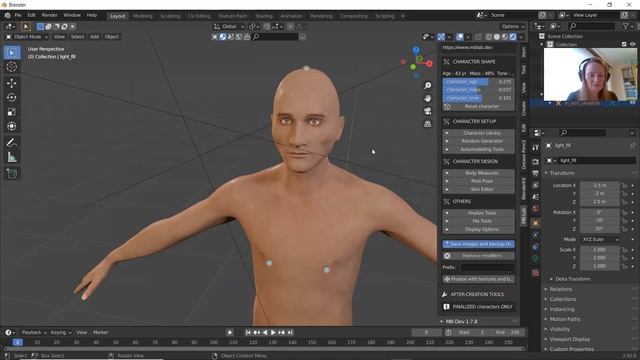Expand the Finalize Tools section
Screen dimensions: 640x360
[478, 213]
